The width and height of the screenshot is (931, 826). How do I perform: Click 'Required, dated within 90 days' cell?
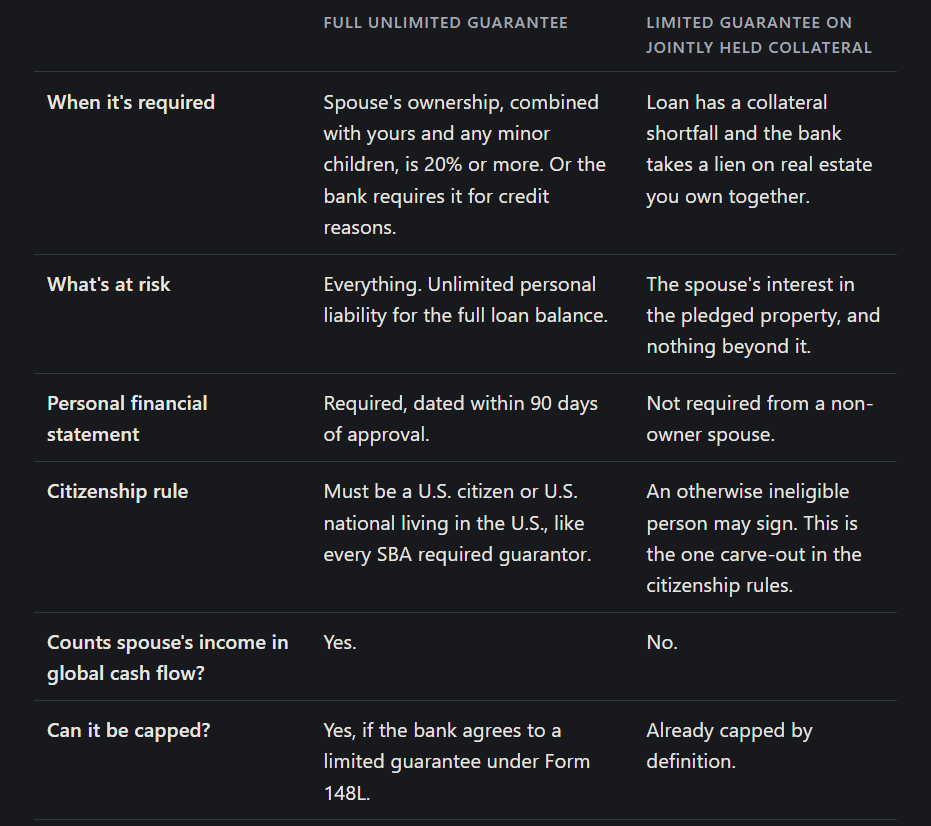[x=461, y=419]
